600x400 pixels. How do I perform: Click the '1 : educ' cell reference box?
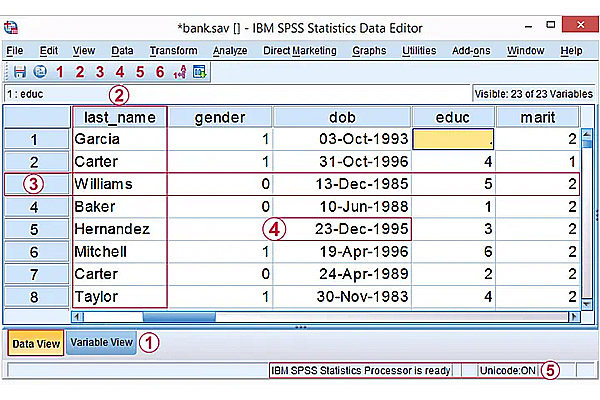coord(57,94)
